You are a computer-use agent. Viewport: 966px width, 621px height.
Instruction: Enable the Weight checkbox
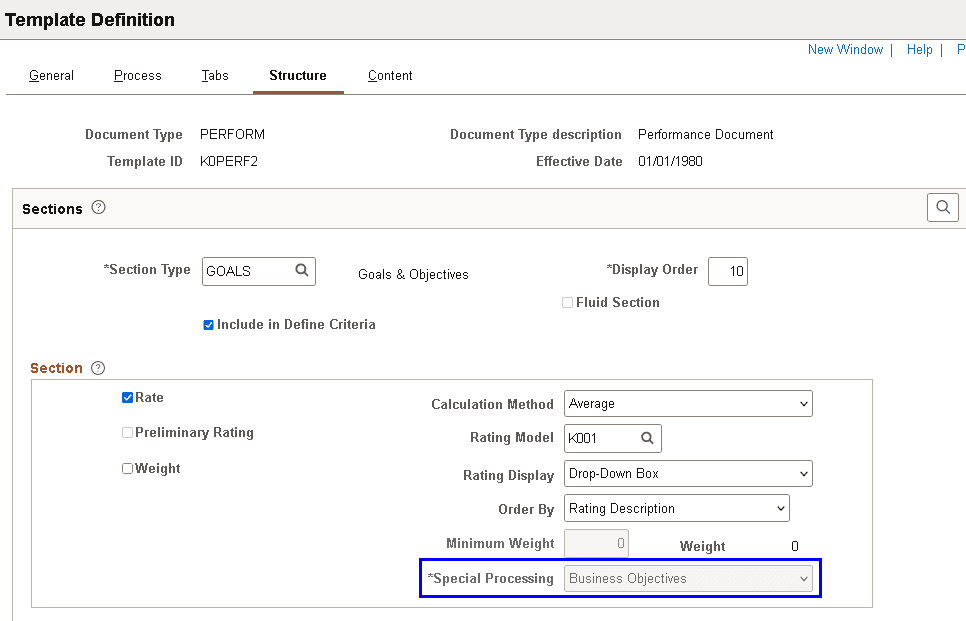tap(129, 467)
